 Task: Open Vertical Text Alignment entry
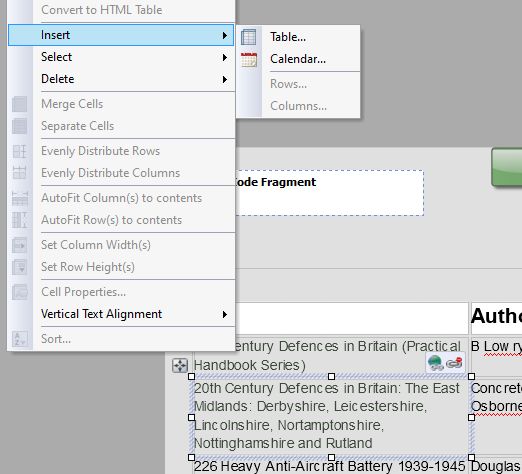(x=121, y=314)
